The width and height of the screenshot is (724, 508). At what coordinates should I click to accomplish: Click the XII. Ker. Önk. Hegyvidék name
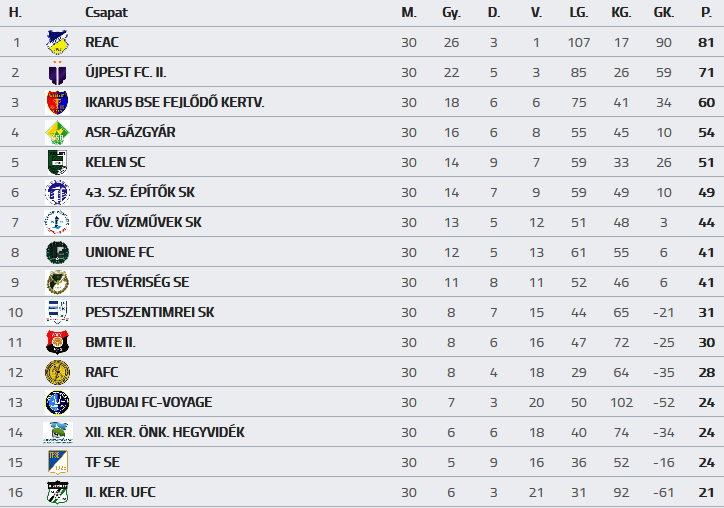click(165, 432)
